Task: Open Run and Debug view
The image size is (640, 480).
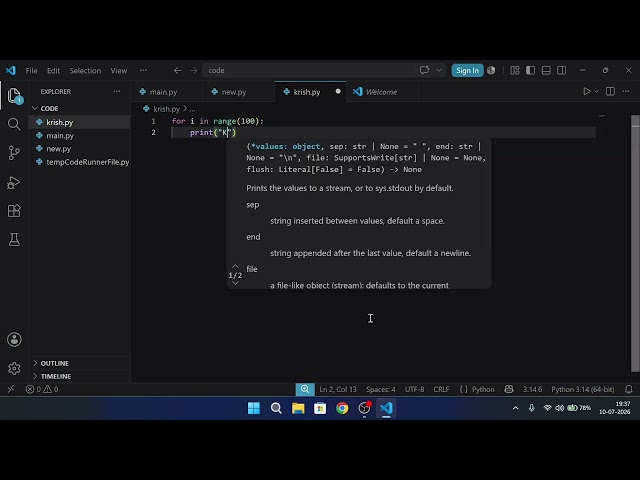Action: pos(14,182)
